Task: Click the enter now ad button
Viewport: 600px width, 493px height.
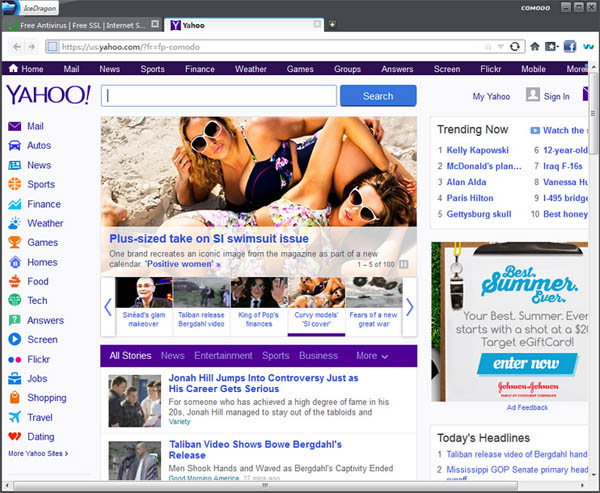Action: click(527, 363)
